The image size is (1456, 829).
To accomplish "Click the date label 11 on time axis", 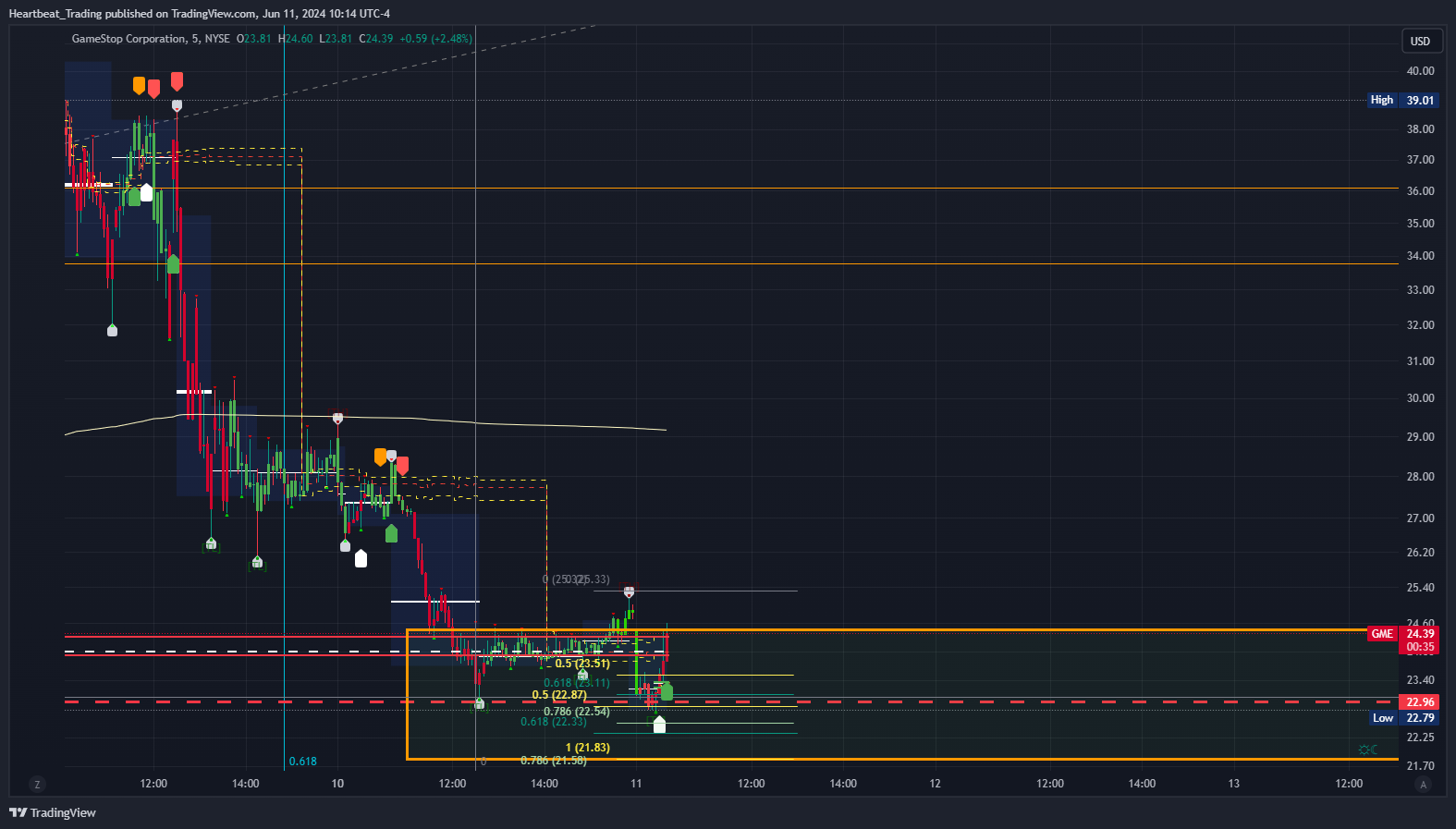I will pos(636,784).
